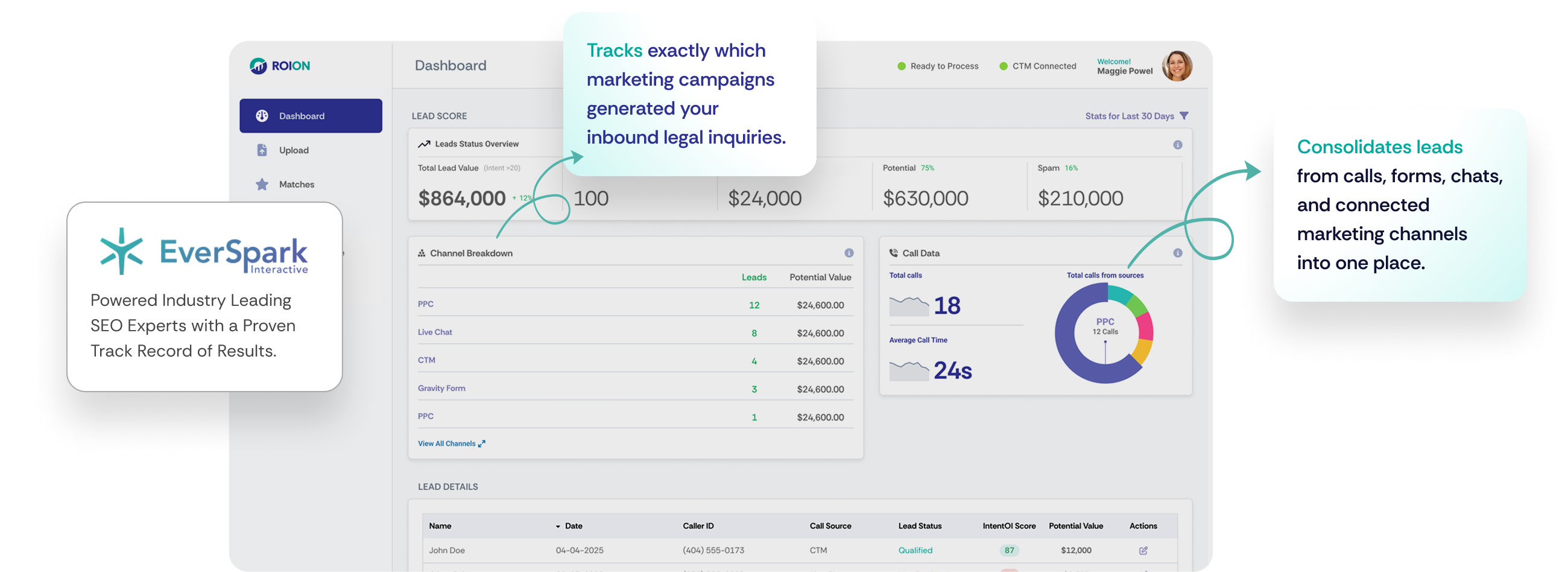Open Stats for Last 30 Days filter

pyautogui.click(x=1136, y=116)
